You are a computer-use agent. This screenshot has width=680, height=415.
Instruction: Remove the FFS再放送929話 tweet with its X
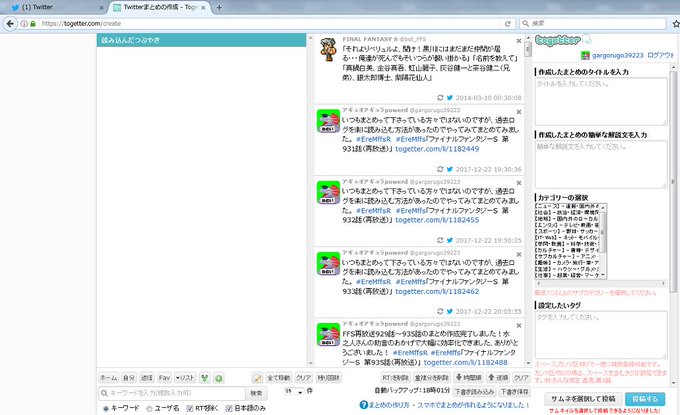[519, 326]
